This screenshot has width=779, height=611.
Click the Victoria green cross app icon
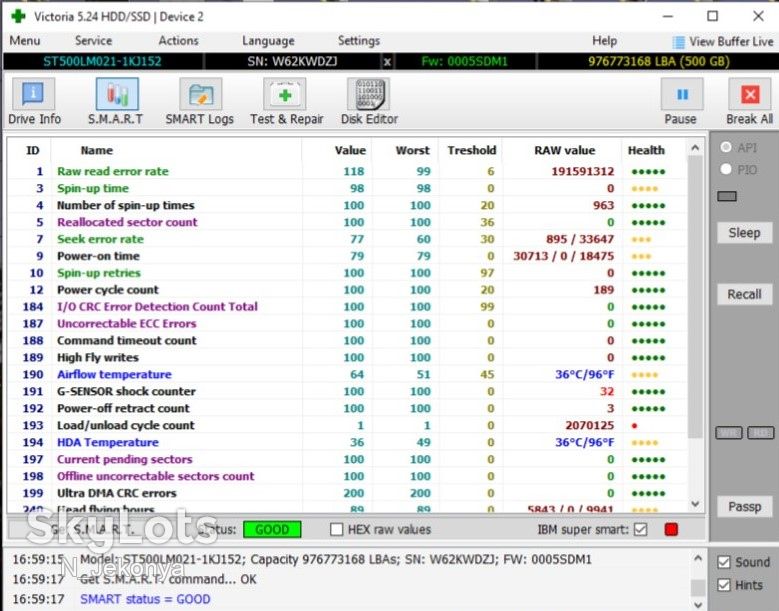click(x=18, y=16)
